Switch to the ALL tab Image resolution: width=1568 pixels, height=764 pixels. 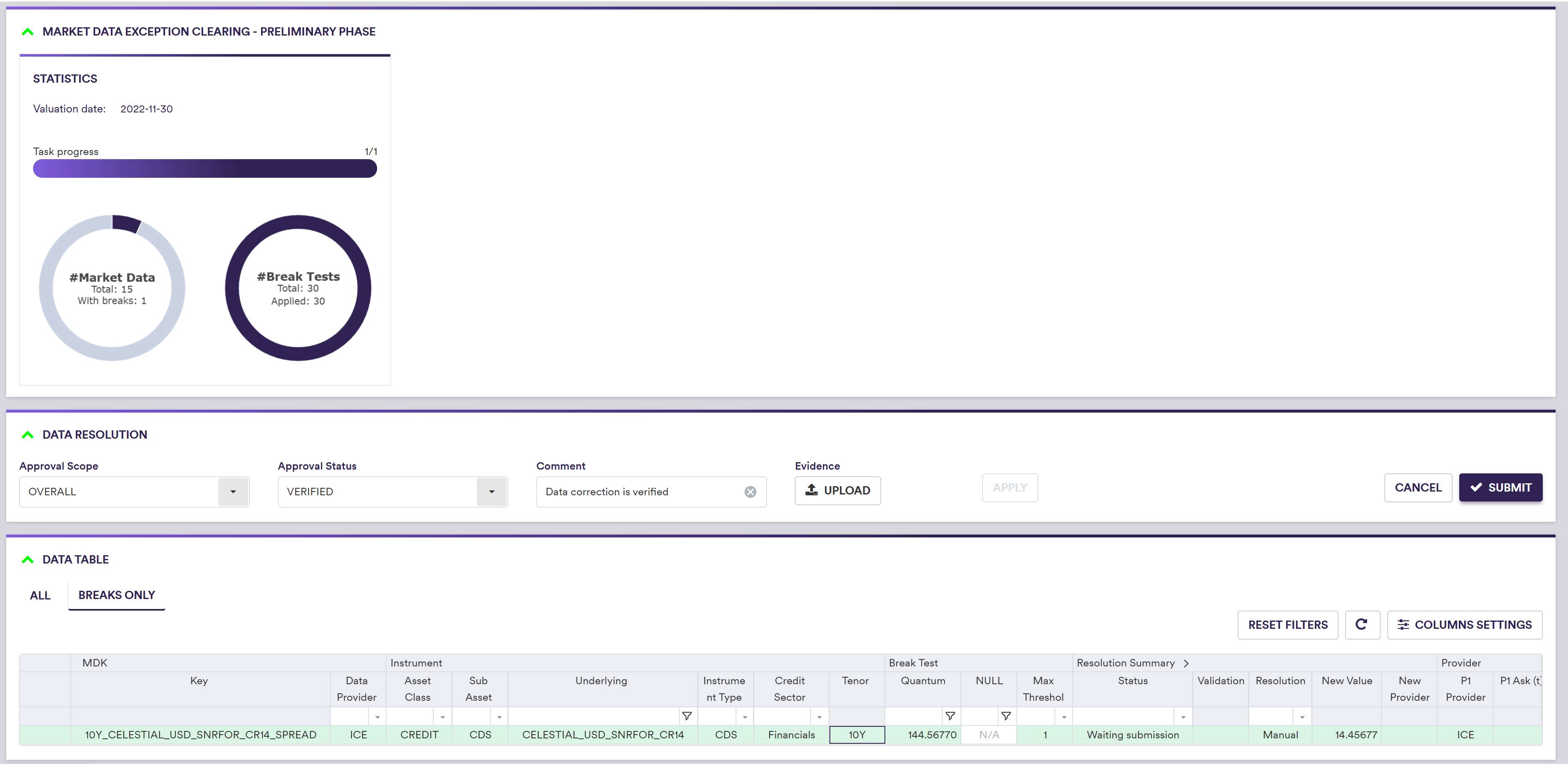pyautogui.click(x=40, y=595)
